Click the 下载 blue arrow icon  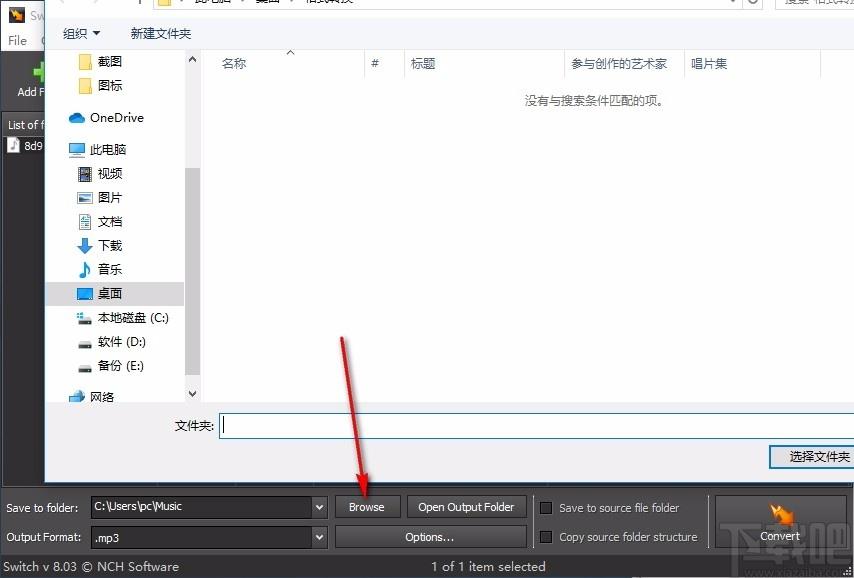[x=84, y=246]
